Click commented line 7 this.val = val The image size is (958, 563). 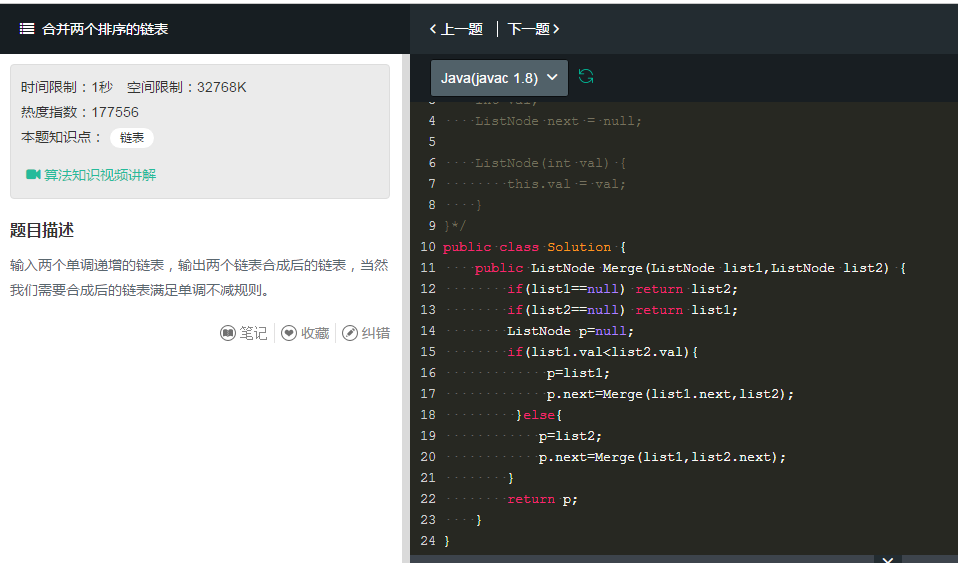566,184
